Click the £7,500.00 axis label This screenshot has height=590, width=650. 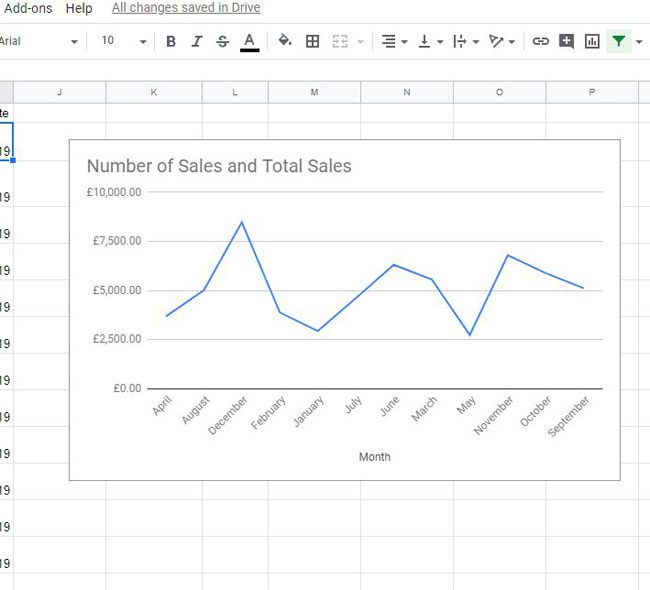(x=117, y=241)
